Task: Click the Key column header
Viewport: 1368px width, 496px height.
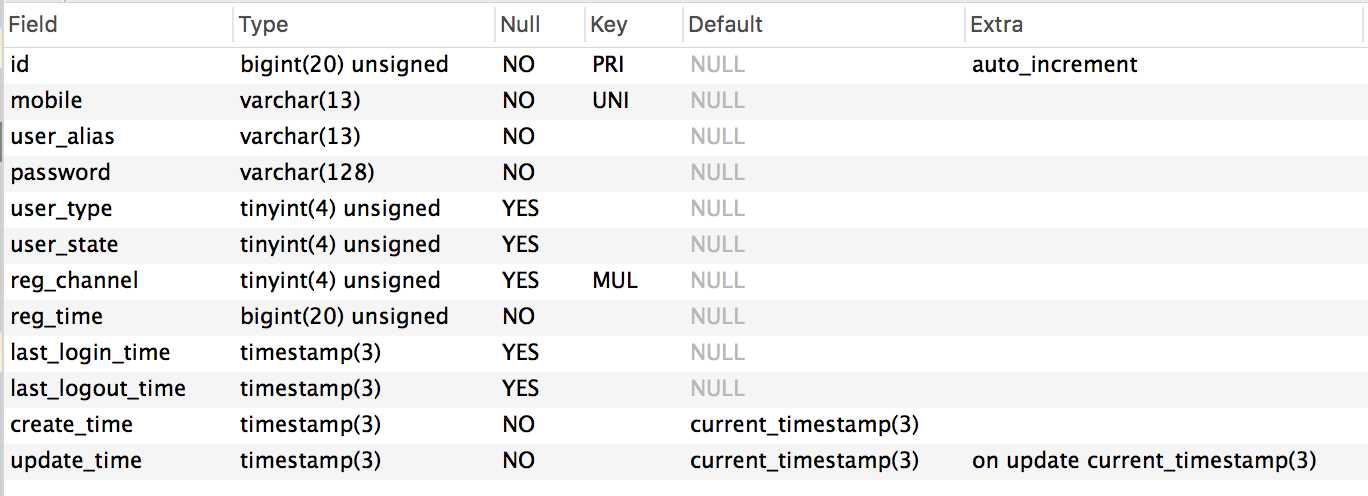Action: tap(634, 24)
